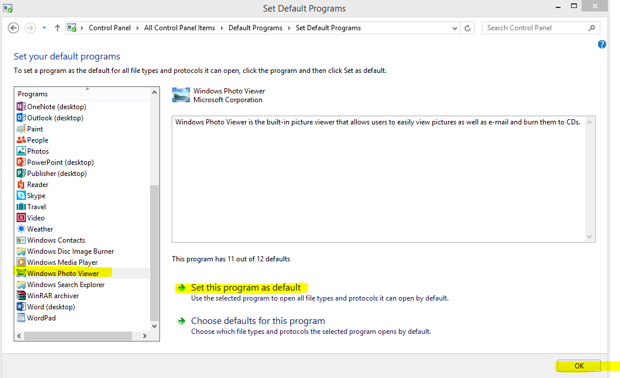Click the Windows Photo Viewer header icon
620x378 pixels.
[181, 95]
